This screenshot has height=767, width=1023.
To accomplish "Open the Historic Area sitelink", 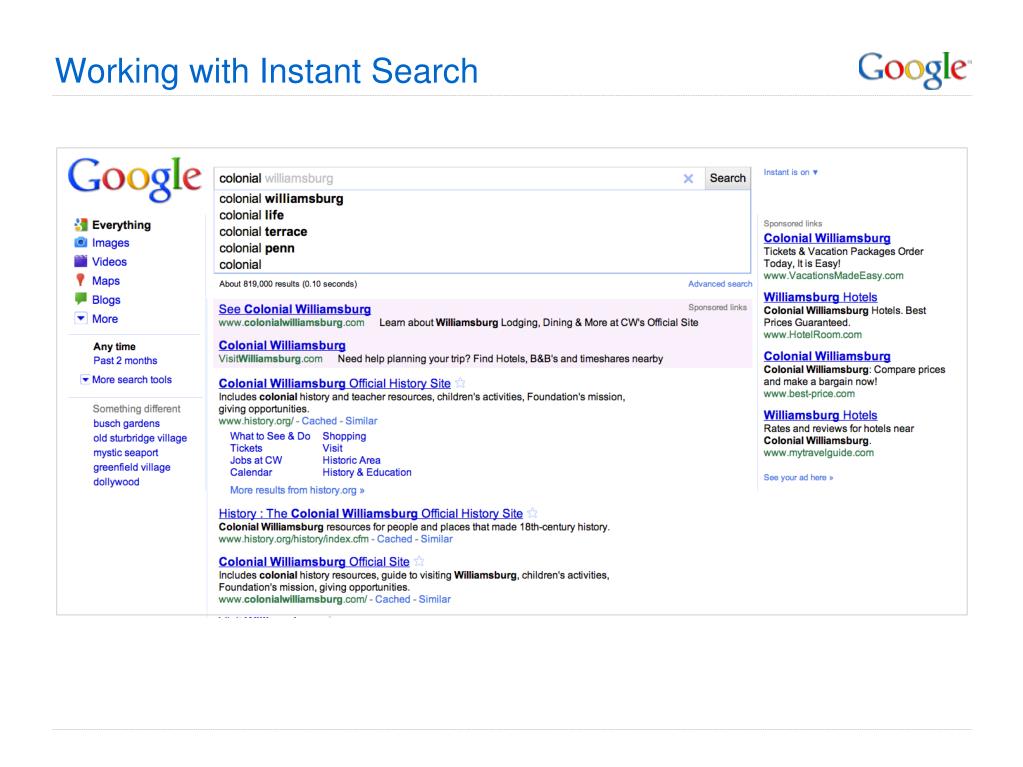I will [351, 460].
